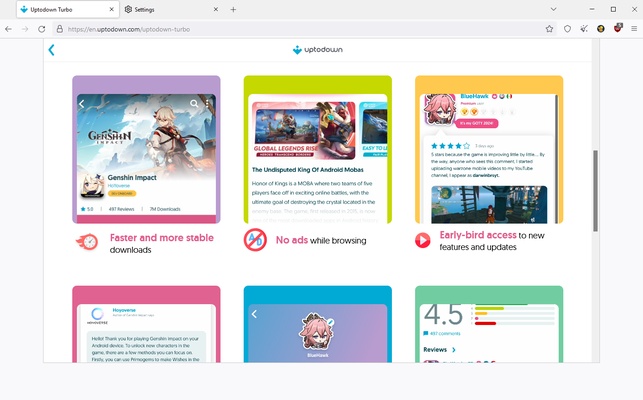The image size is (643, 400).
Task: Click the crossed-out AD no ads icon
Action: click(x=255, y=240)
